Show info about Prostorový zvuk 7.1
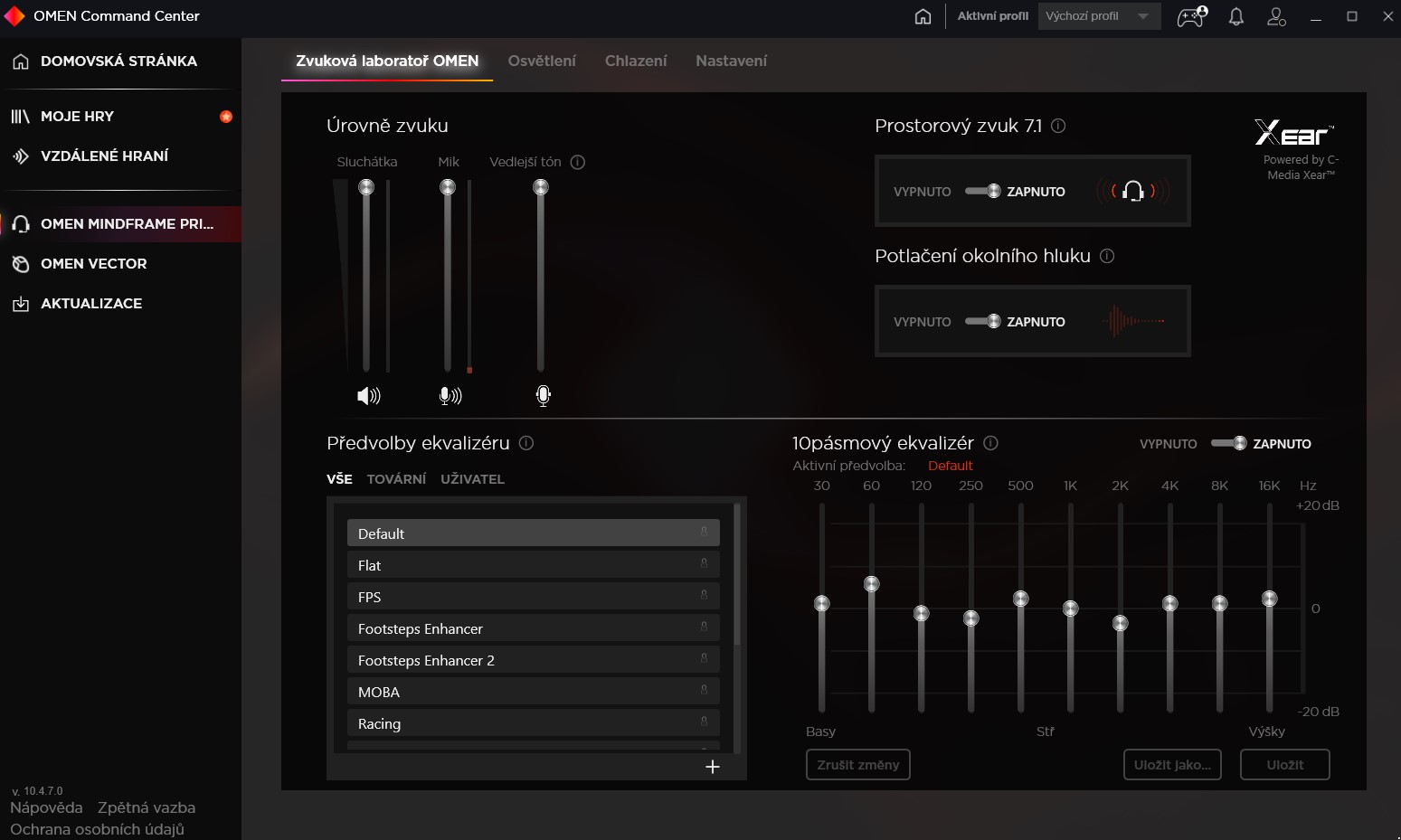Screen dimensions: 1401x840 [x=1058, y=126]
